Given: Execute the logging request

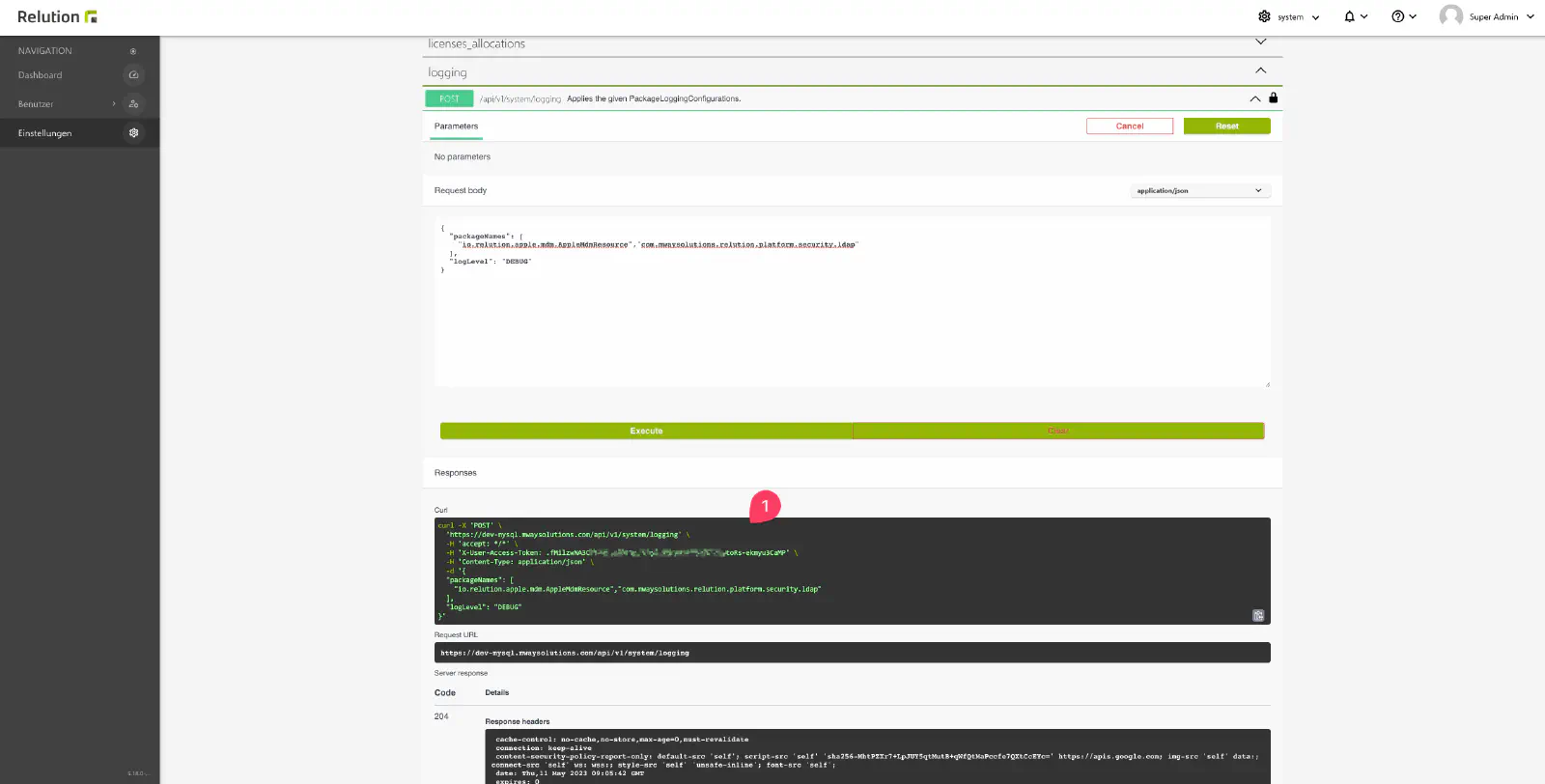Looking at the screenshot, I should [x=646, y=431].
